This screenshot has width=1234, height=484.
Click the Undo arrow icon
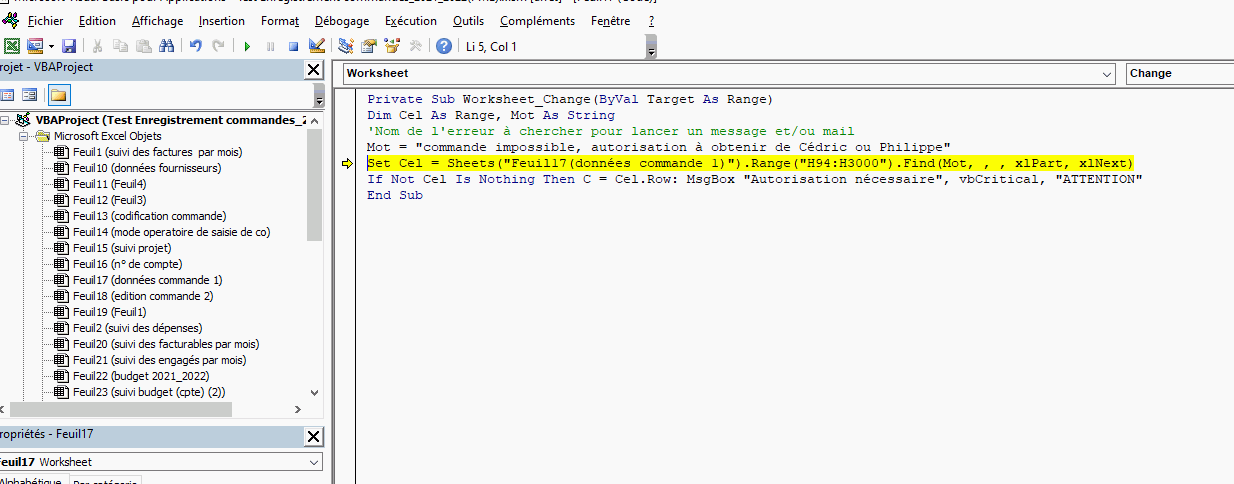[195, 46]
